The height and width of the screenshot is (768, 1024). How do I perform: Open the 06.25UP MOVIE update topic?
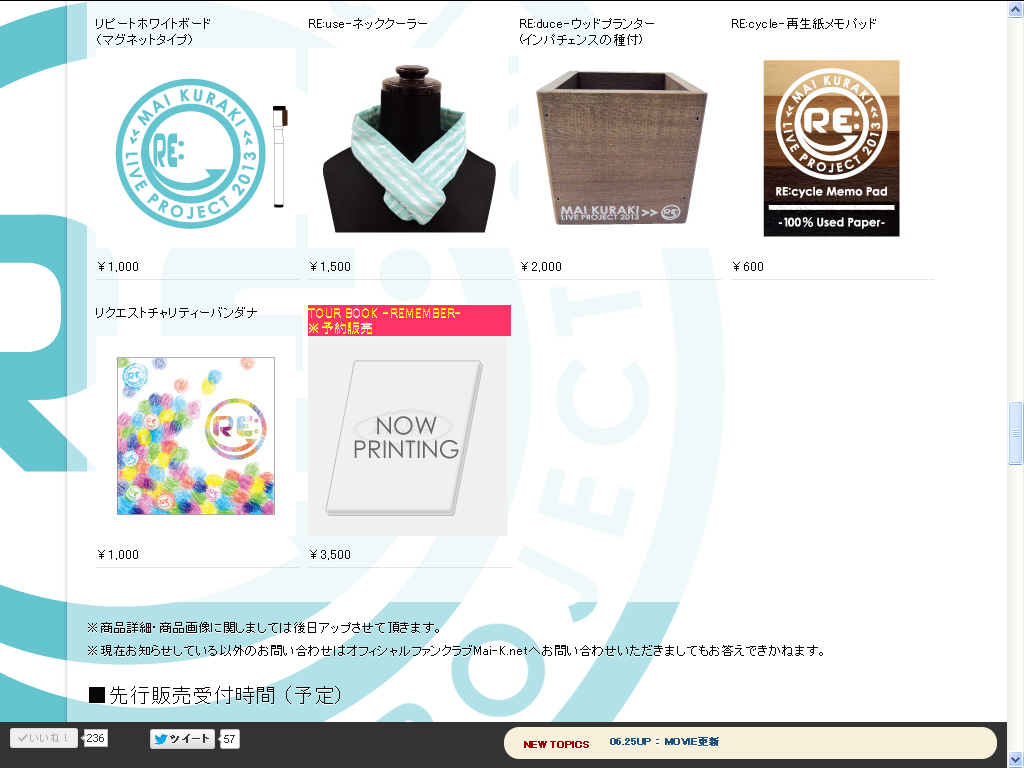click(x=664, y=742)
